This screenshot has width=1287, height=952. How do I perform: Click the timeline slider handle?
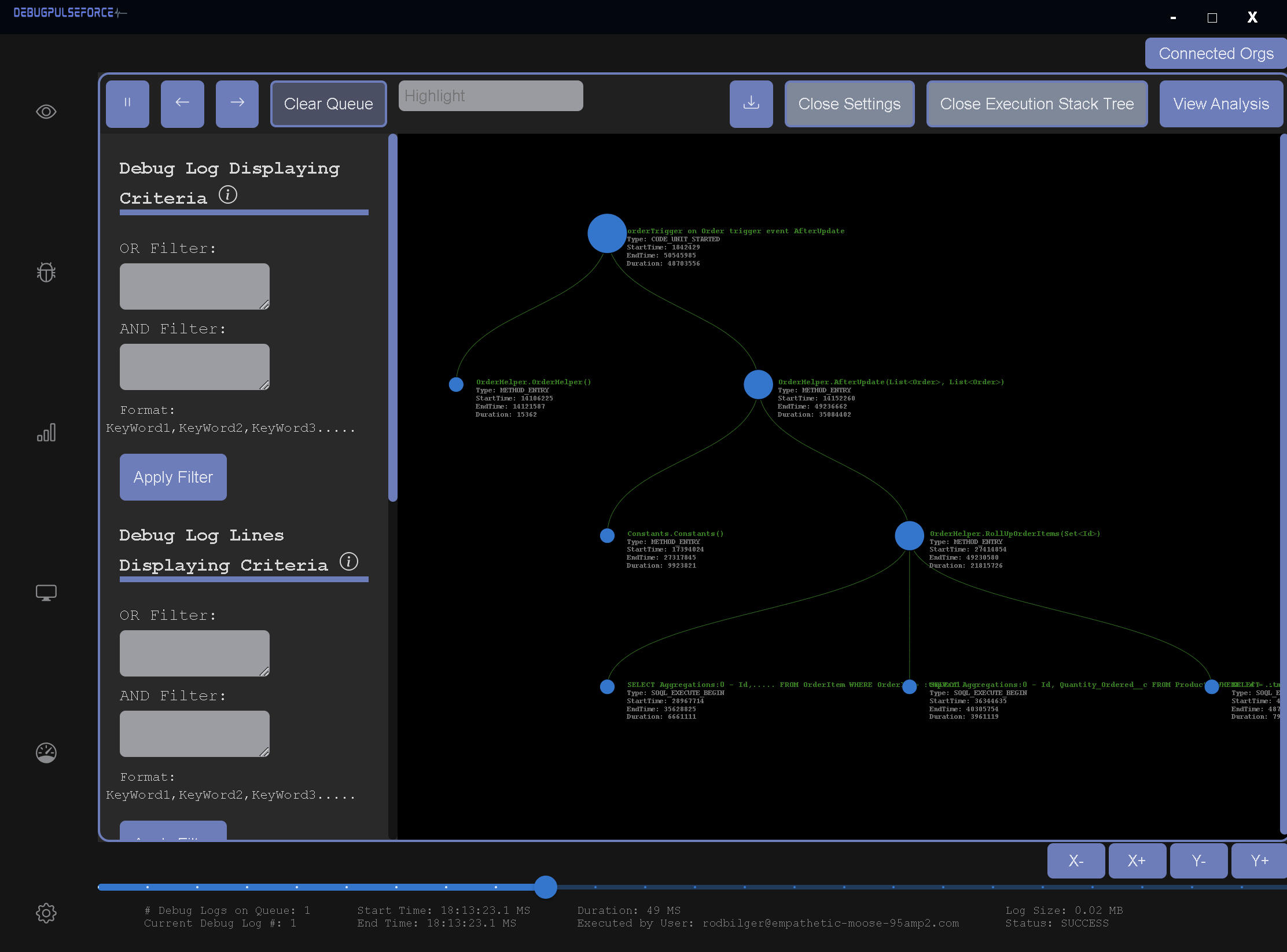pos(545,887)
